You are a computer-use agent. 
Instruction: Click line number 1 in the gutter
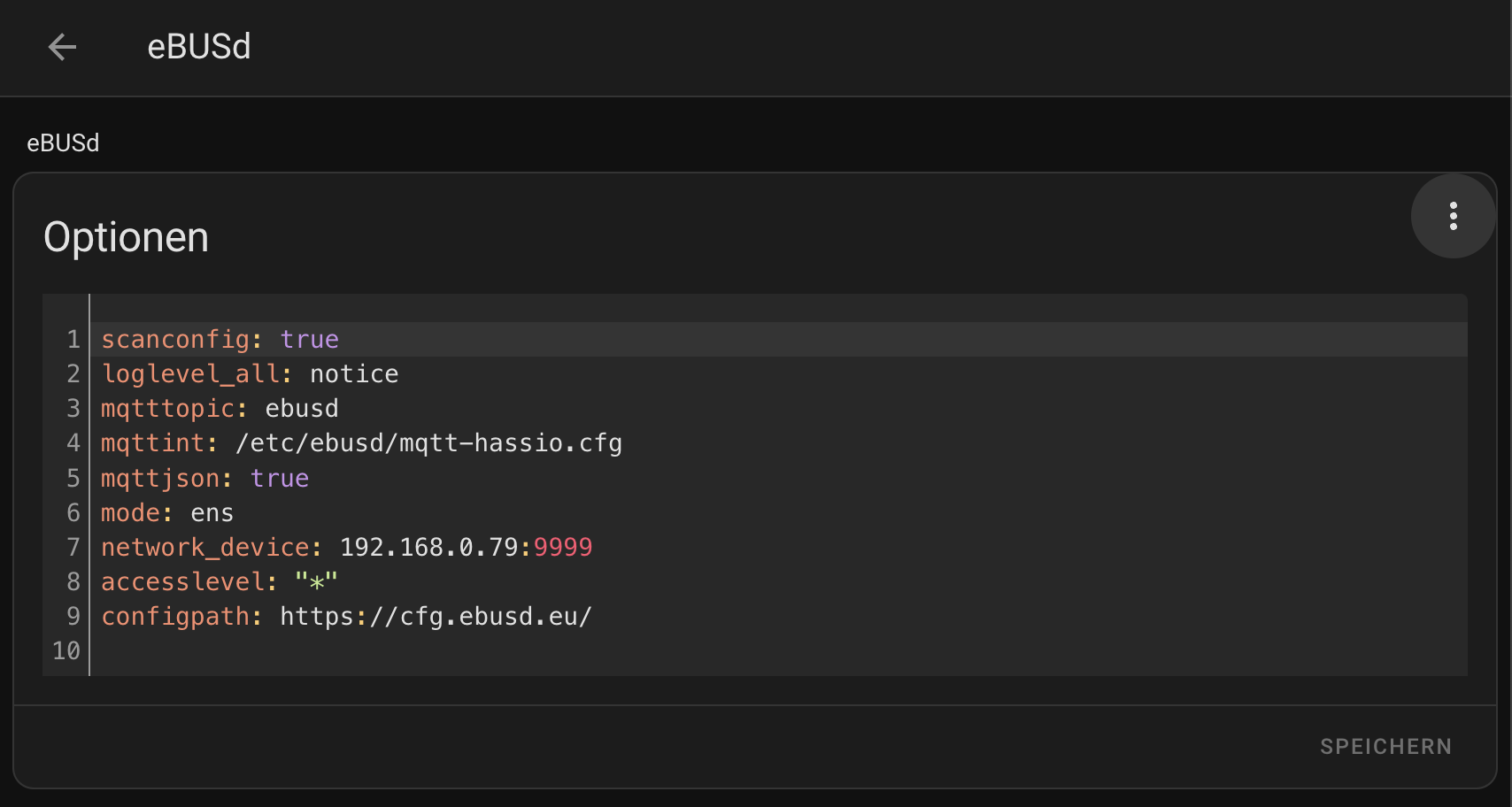point(73,340)
